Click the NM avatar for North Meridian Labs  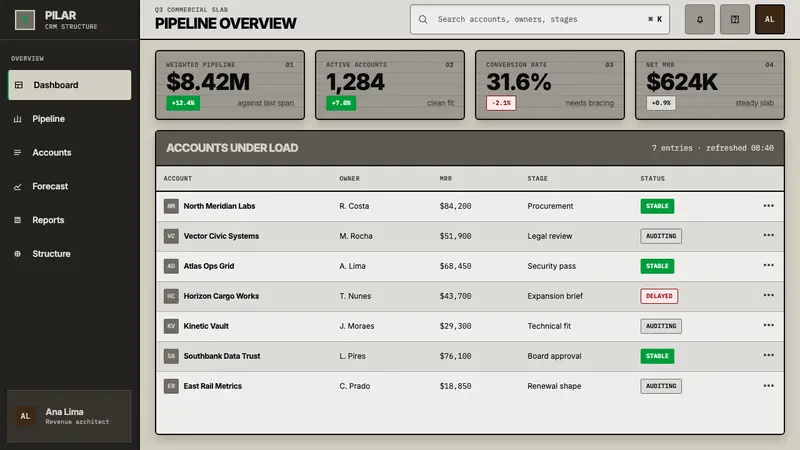pyautogui.click(x=171, y=206)
